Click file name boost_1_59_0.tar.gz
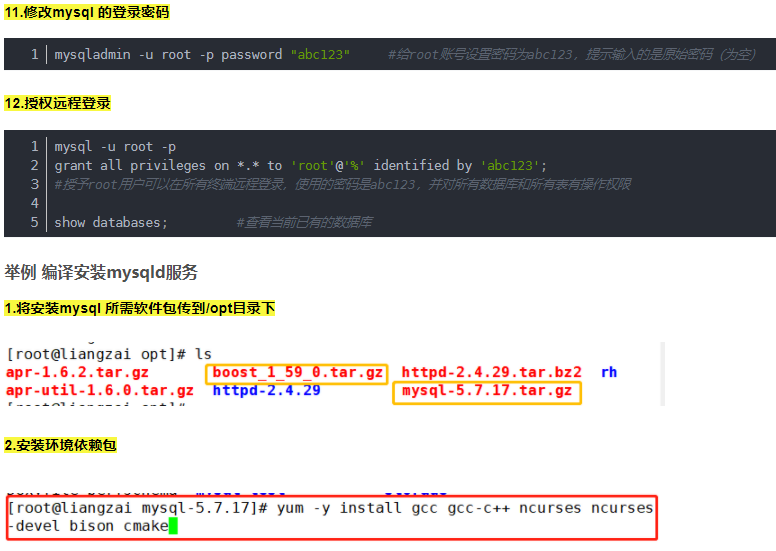The image size is (776, 551). point(297,372)
